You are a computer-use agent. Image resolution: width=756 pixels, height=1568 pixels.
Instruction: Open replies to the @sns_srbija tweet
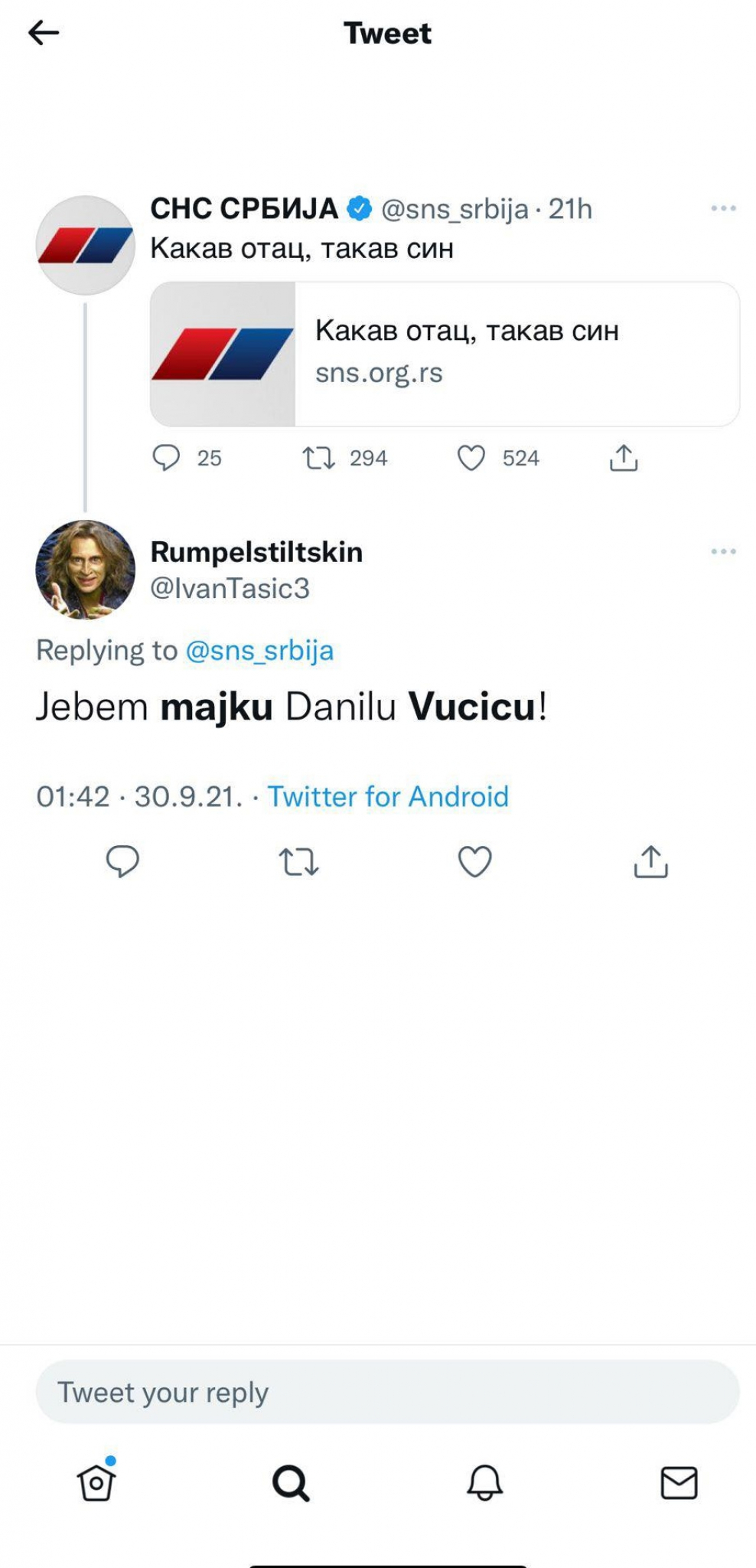pos(168,458)
